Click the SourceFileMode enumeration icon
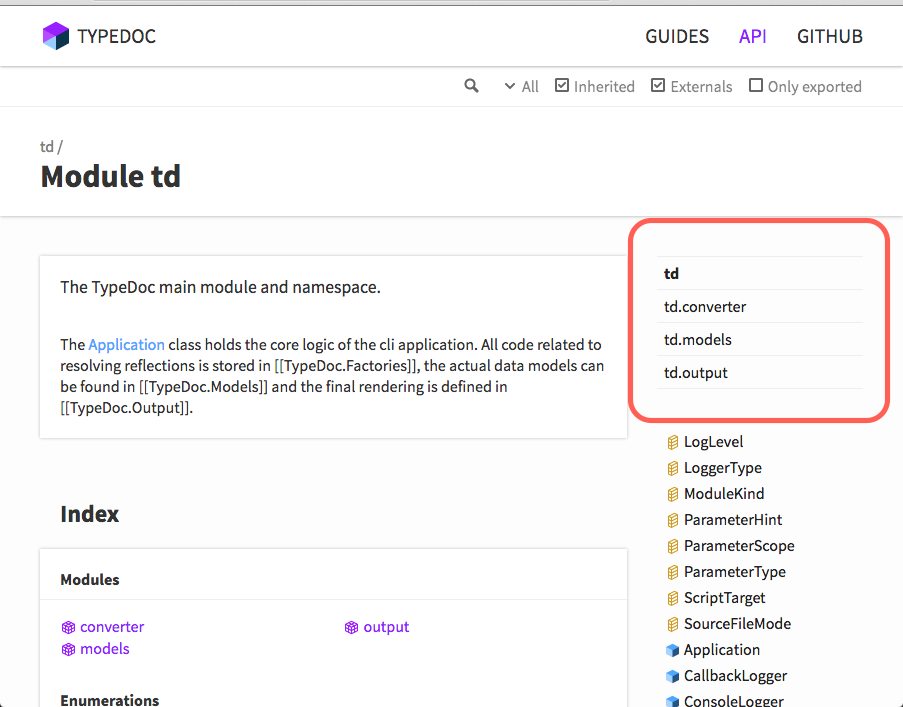 [x=672, y=624]
